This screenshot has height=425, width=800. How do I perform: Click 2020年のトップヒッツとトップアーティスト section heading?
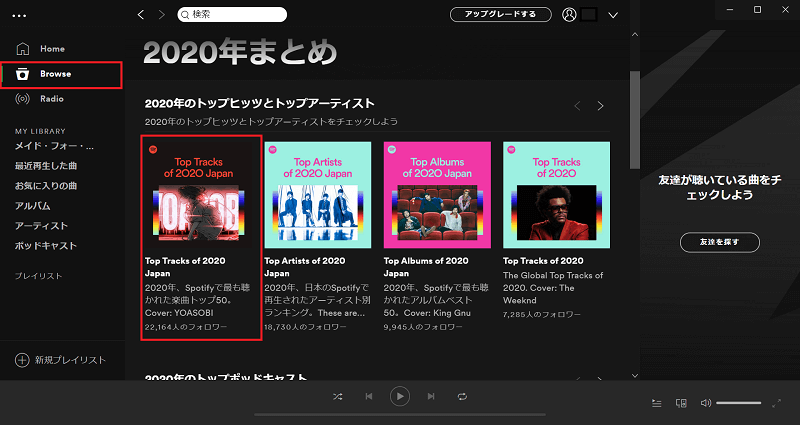click(260, 104)
